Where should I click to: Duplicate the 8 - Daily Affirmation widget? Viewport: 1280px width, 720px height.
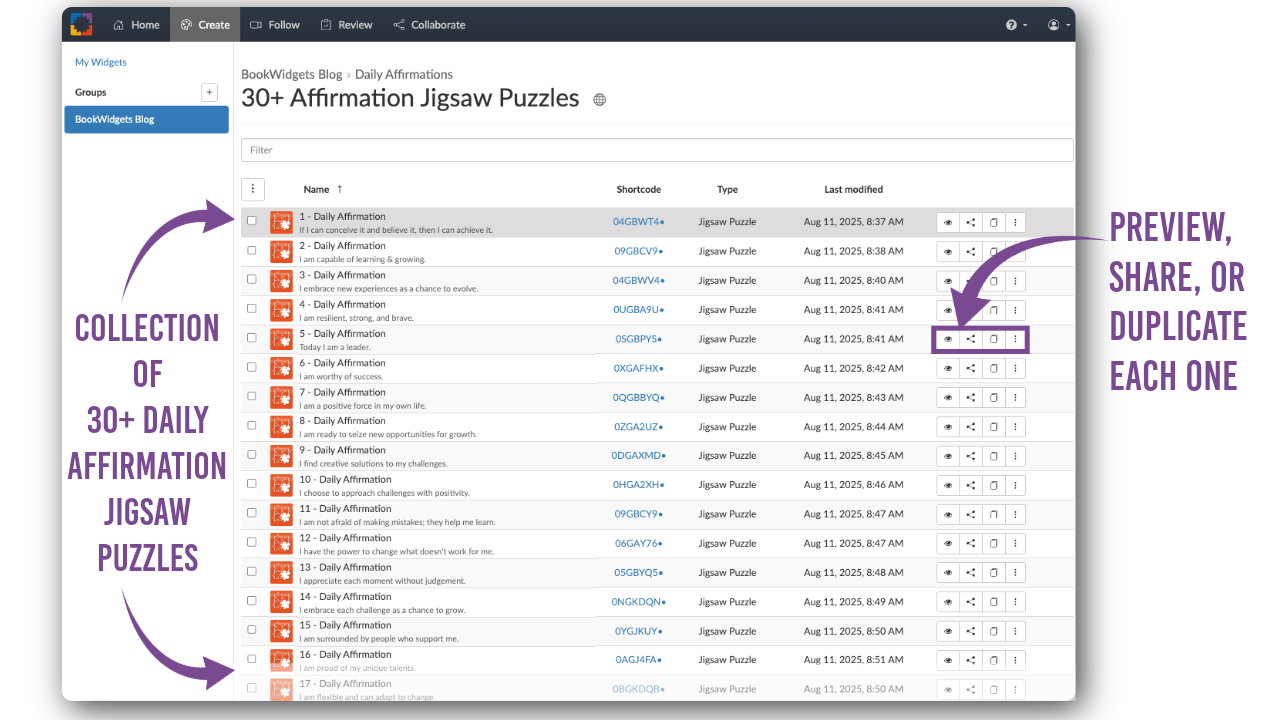tap(993, 427)
